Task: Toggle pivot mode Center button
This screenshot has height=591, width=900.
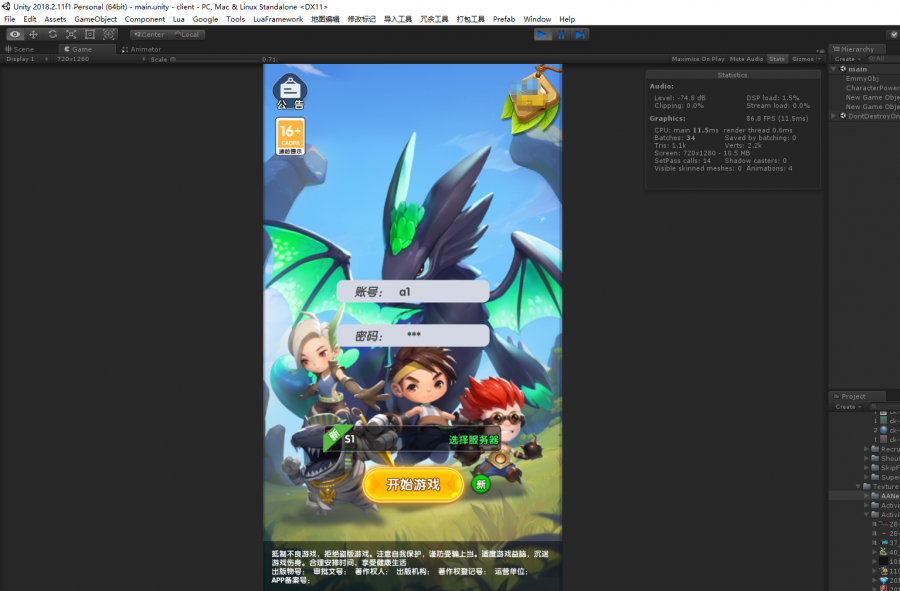Action: [x=149, y=34]
